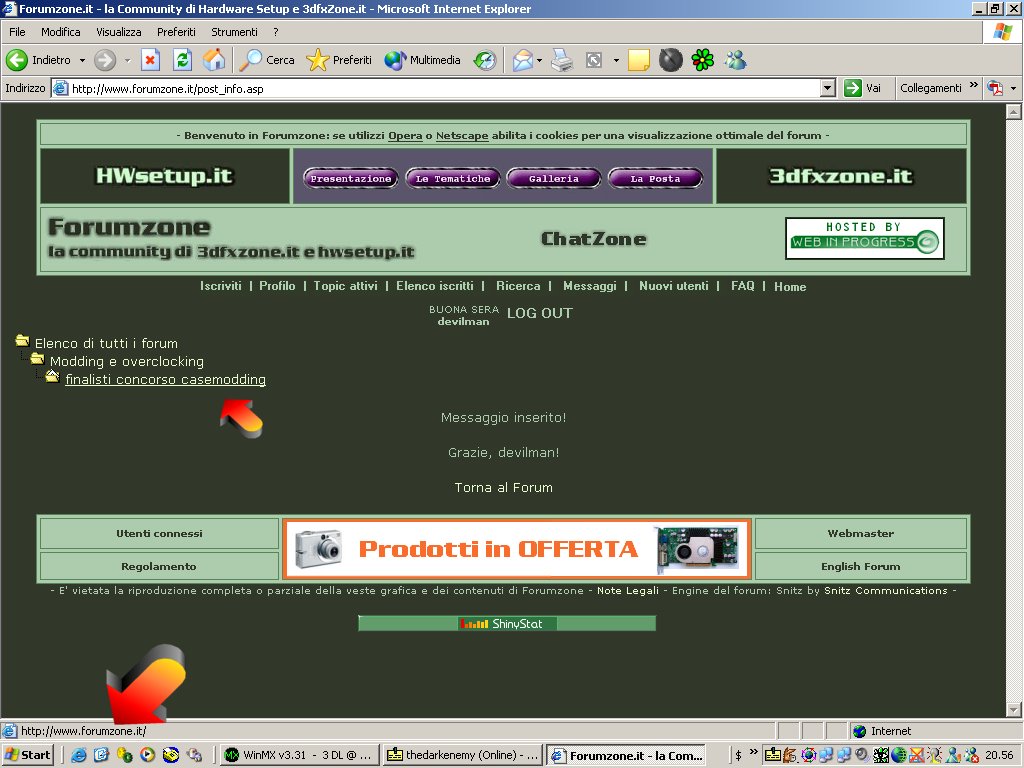Screen dimensions: 1024x768
Task: Click the Indietro back arrow icon
Action: pyautogui.click(x=17, y=60)
